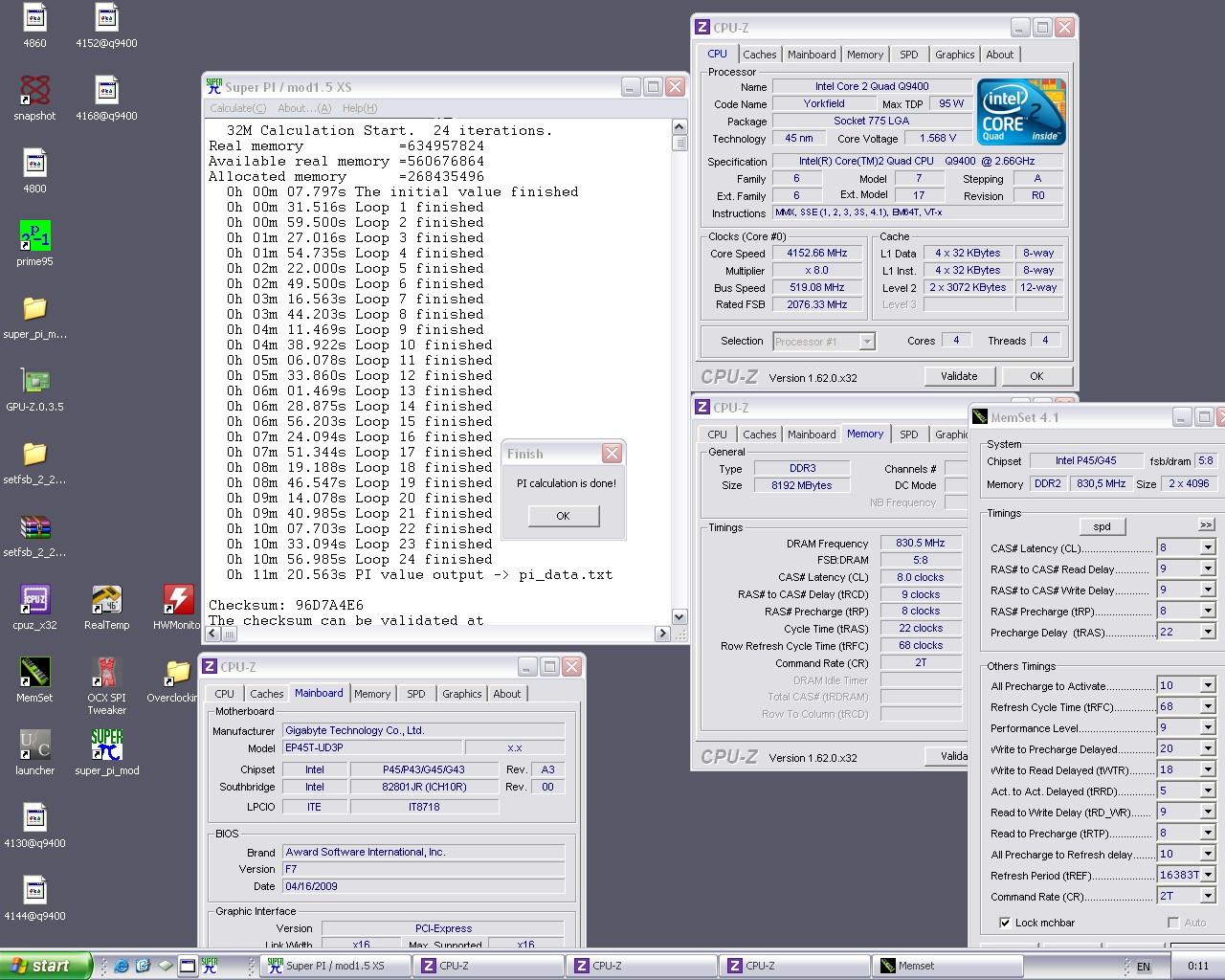This screenshot has height=980, width=1225.
Task: Open the About menu in Super PI
Action: [x=304, y=108]
